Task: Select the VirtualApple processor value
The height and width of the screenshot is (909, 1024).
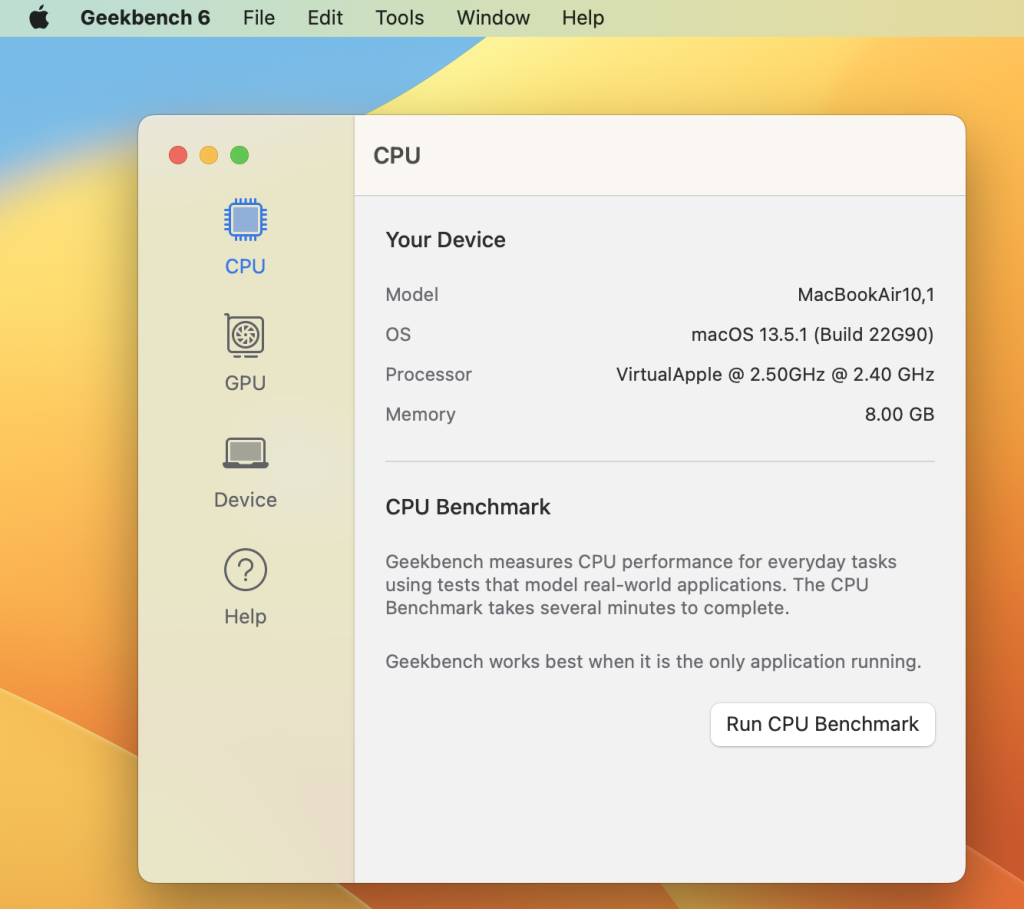Action: pyautogui.click(x=775, y=374)
